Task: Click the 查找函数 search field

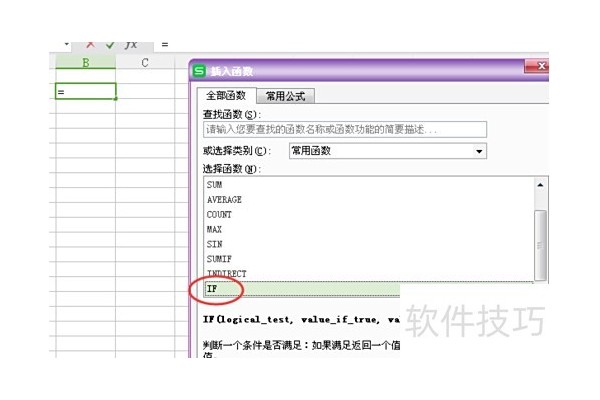Action: pos(345,129)
